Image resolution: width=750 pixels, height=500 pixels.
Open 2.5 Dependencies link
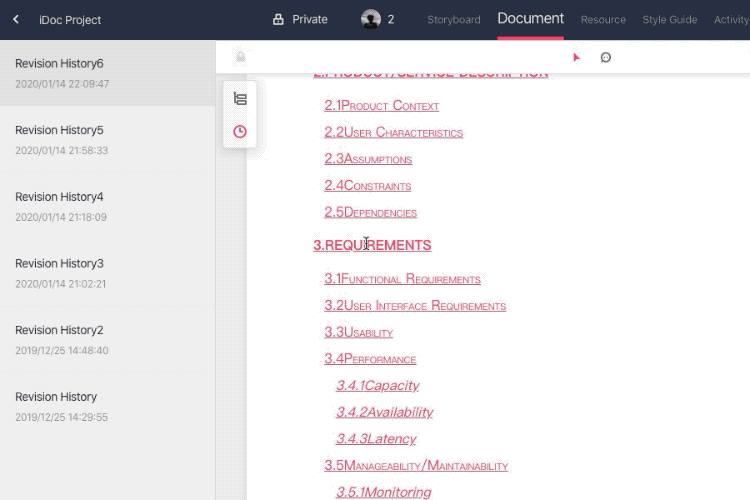click(x=371, y=212)
